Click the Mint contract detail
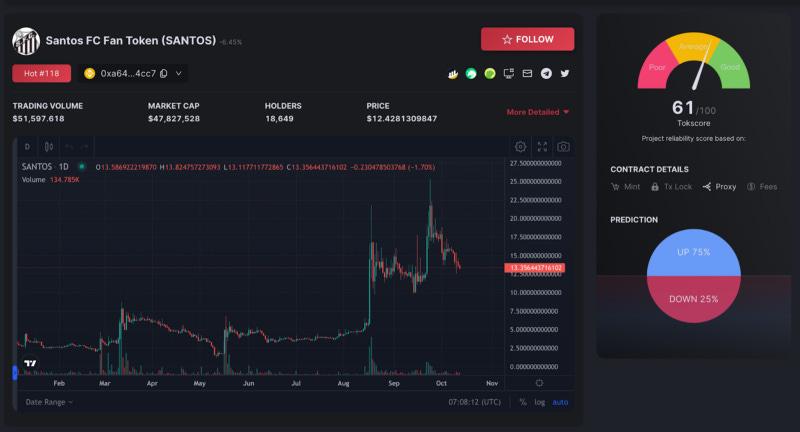This screenshot has width=800, height=432. point(626,187)
